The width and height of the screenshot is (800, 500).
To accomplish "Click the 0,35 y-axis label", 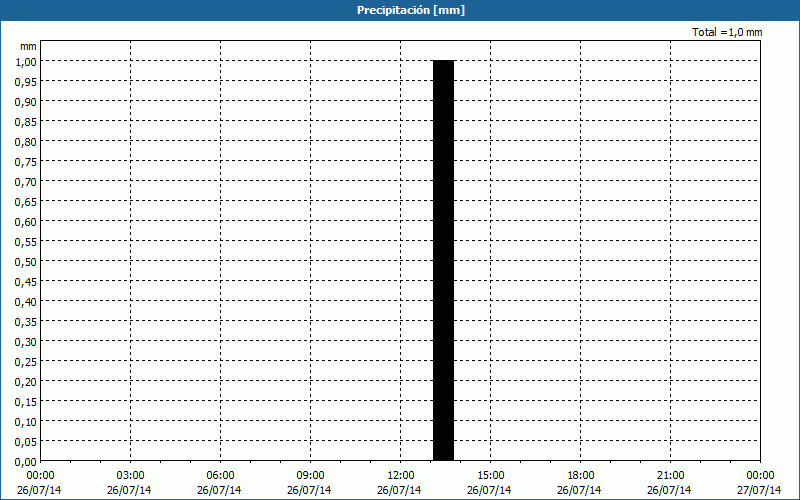I will tap(26, 321).
